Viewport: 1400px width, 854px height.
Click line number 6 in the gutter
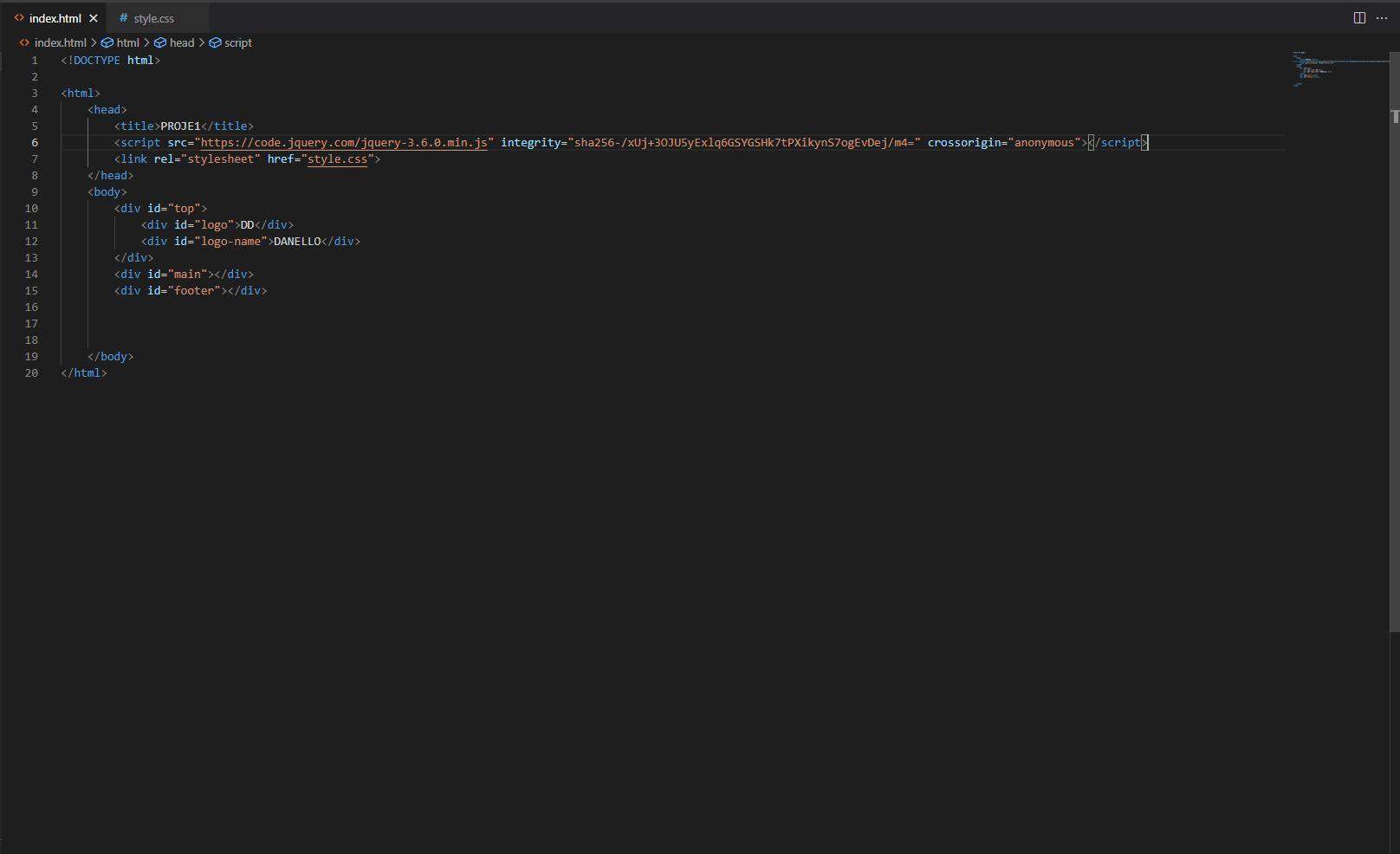click(34, 142)
